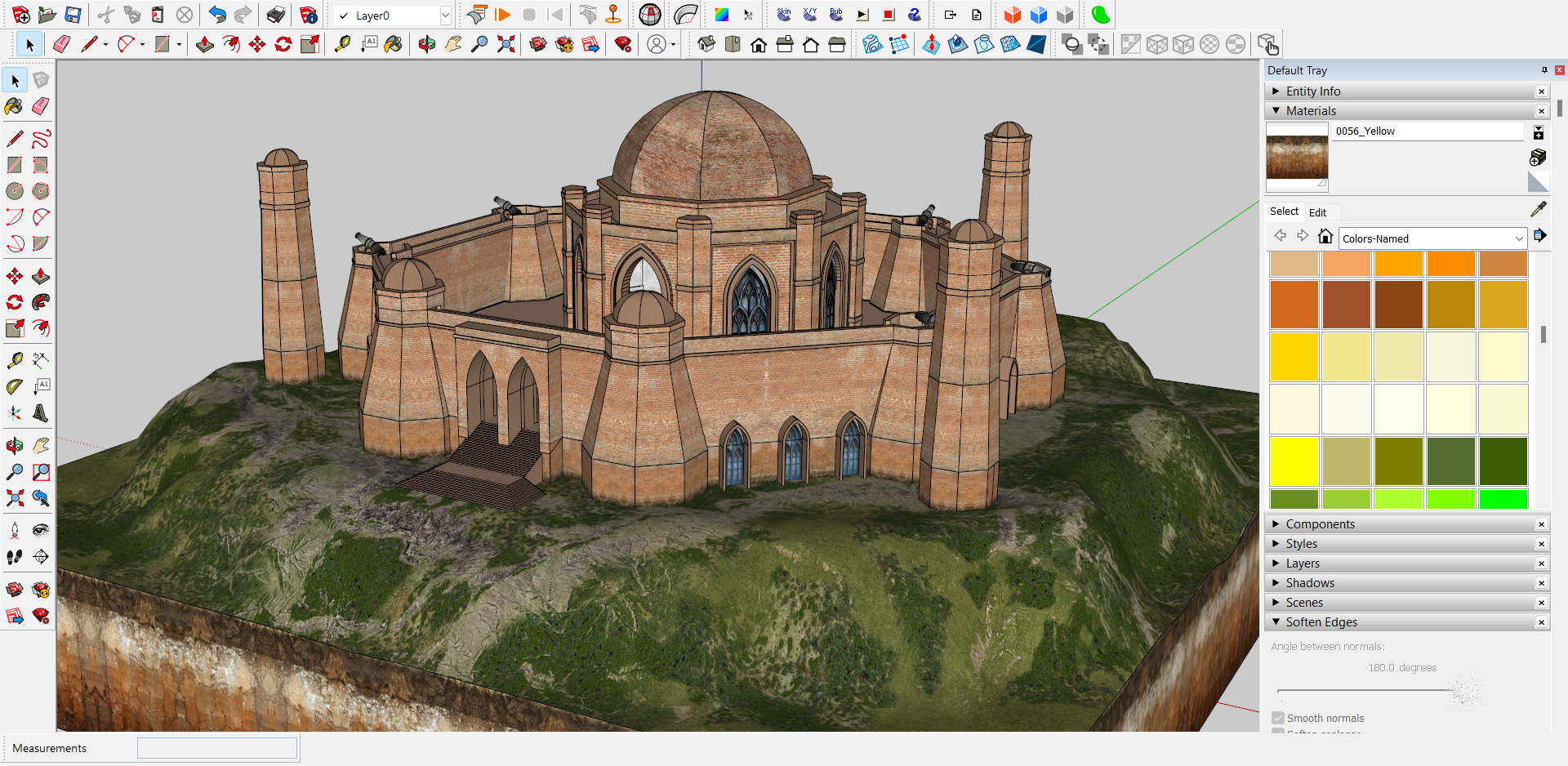Click the materials Details arrow button
1568x766 pixels.
1539,236
